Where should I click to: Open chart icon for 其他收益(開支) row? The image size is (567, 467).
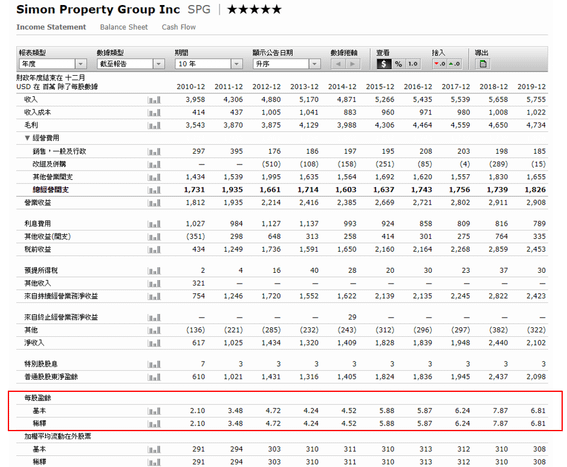click(154, 237)
